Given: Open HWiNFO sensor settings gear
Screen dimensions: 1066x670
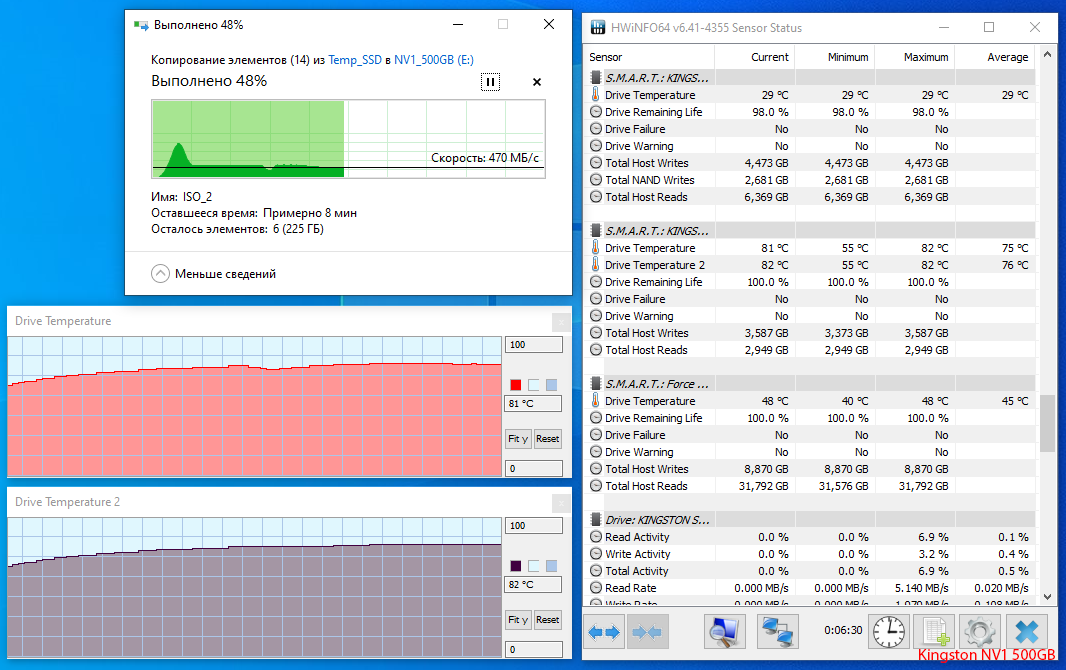Looking at the screenshot, I should pos(980,632).
